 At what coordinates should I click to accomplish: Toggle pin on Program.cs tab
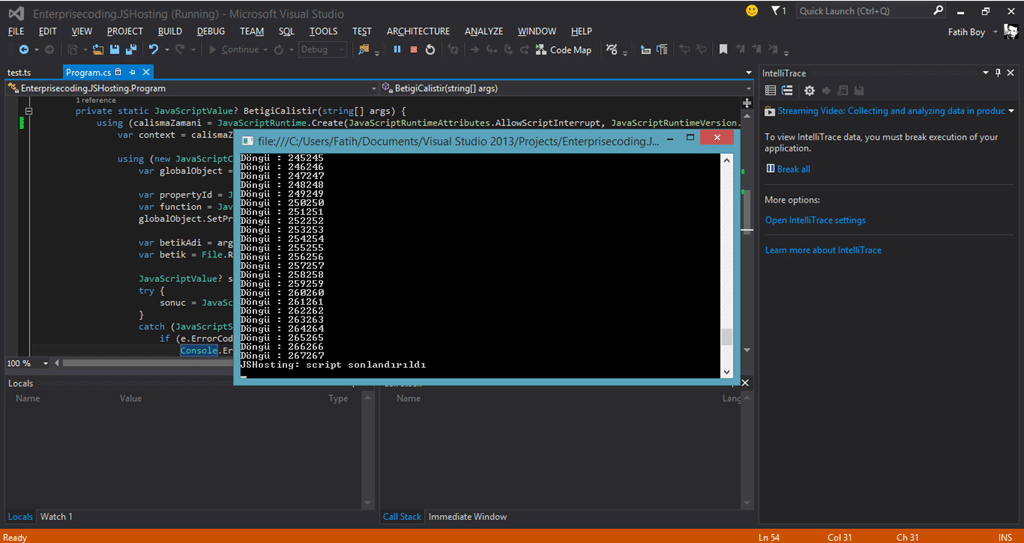[132, 73]
